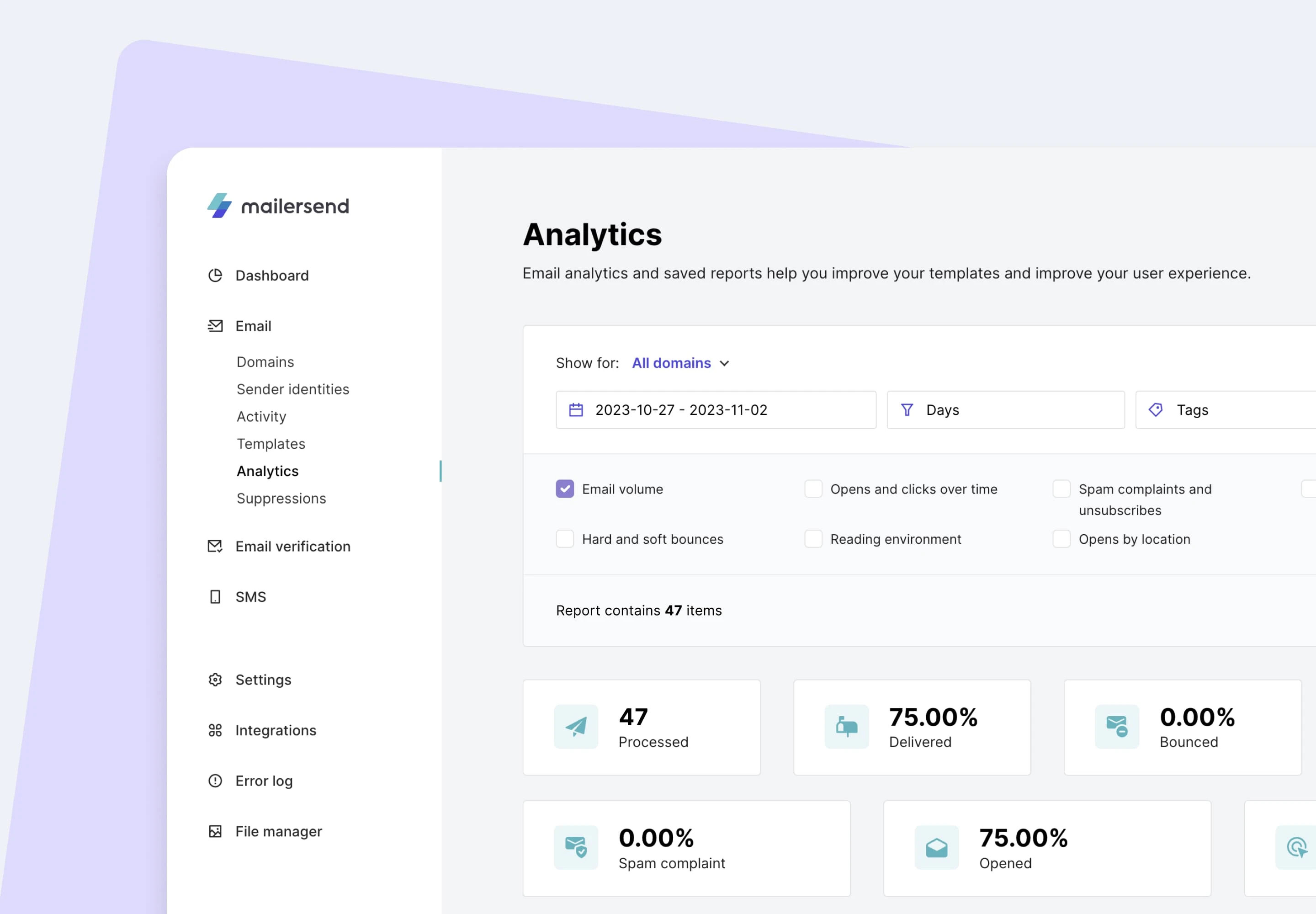This screenshot has width=1316, height=914.
Task: Click the 75.00% Opened stat card
Action: click(x=1047, y=848)
